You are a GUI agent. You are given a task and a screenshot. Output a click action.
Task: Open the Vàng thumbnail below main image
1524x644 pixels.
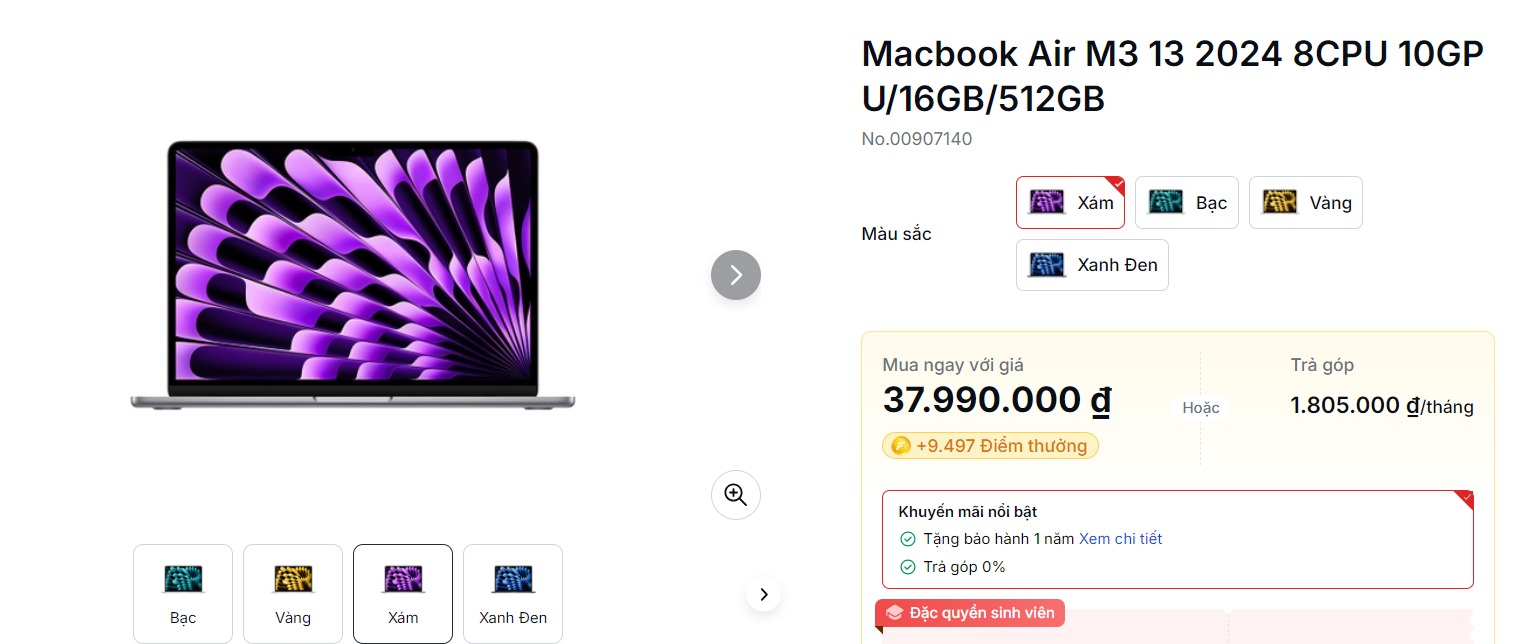click(293, 594)
